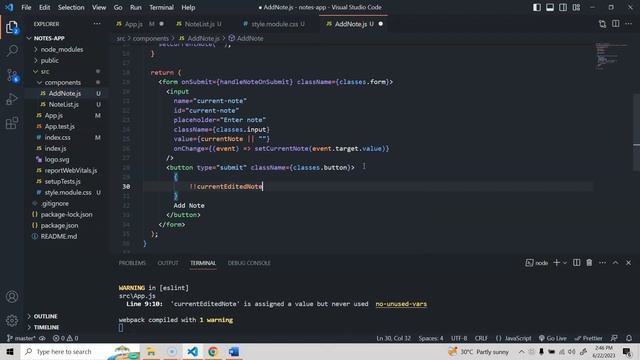Open errors and warnings count in status bar
Image resolution: width=640 pixels, height=360 pixels.
[x=65, y=338]
